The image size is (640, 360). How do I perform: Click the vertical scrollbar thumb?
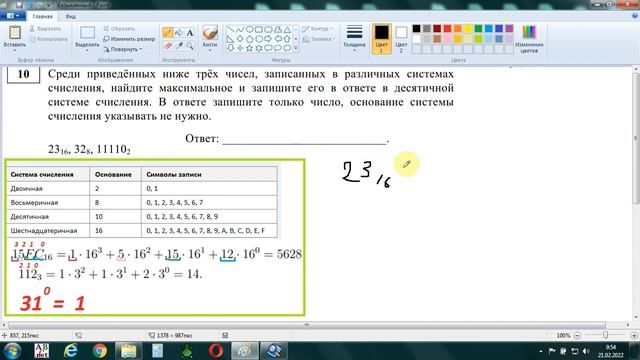636,138
